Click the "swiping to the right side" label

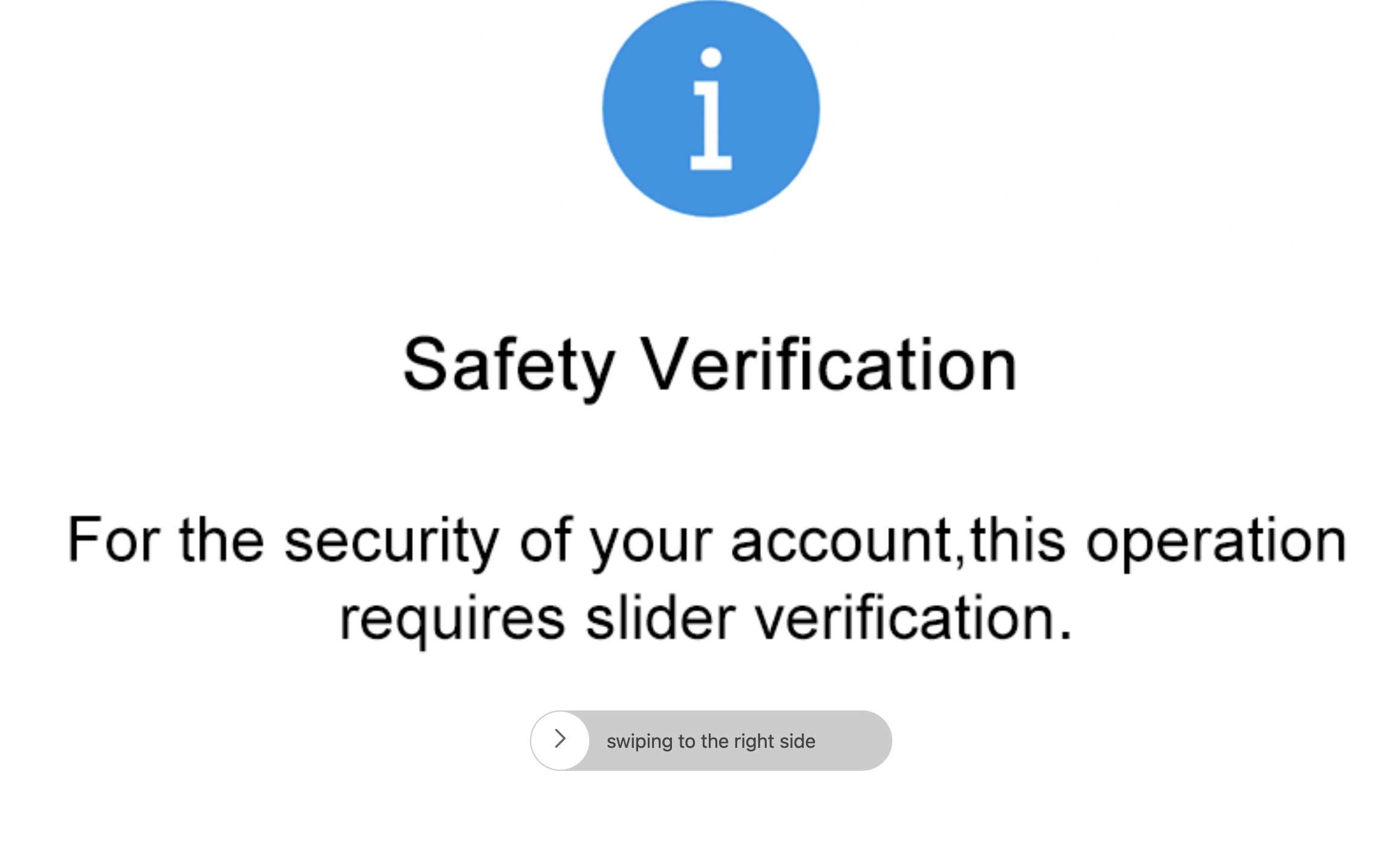[x=711, y=741]
